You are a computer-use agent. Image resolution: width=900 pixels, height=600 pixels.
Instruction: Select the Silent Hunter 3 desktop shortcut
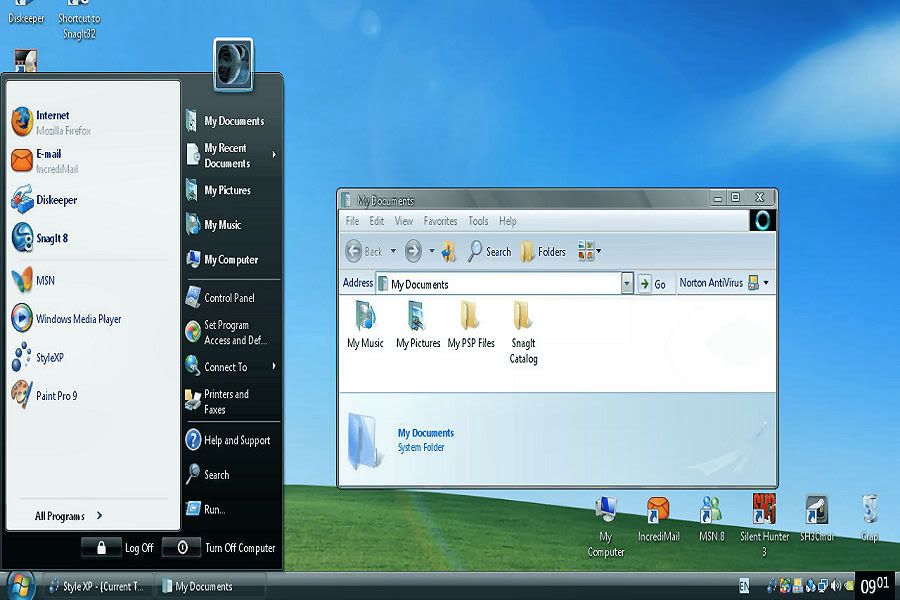click(x=764, y=525)
